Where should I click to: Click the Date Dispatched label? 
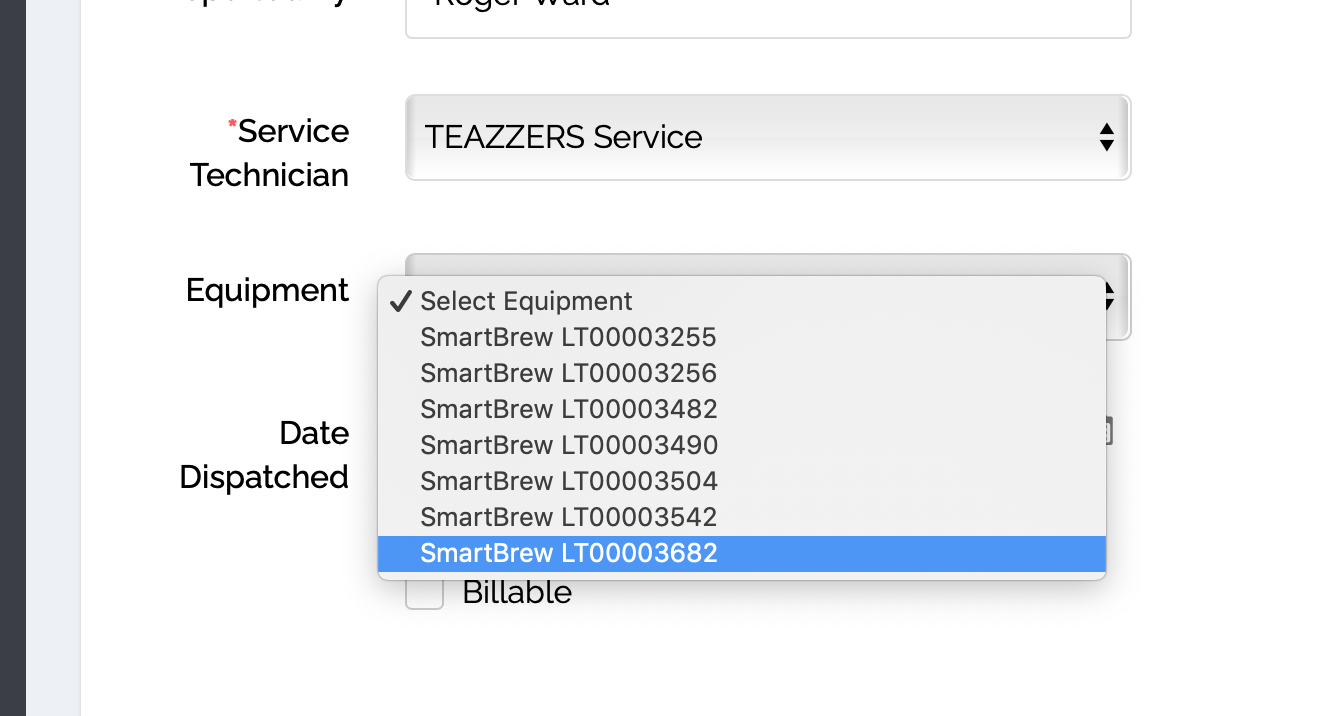coord(264,455)
